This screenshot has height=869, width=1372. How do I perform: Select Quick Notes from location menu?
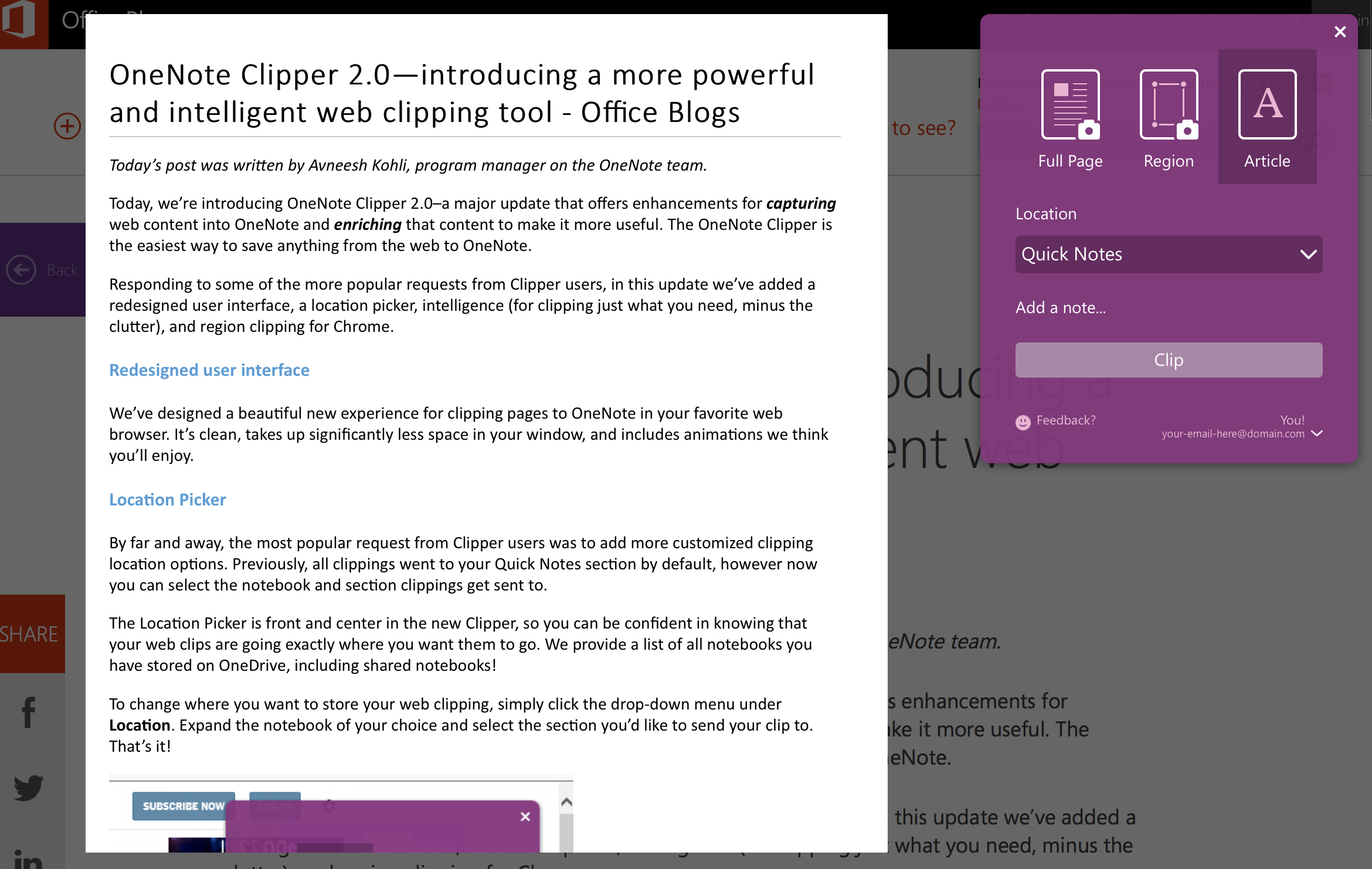[x=1167, y=254]
